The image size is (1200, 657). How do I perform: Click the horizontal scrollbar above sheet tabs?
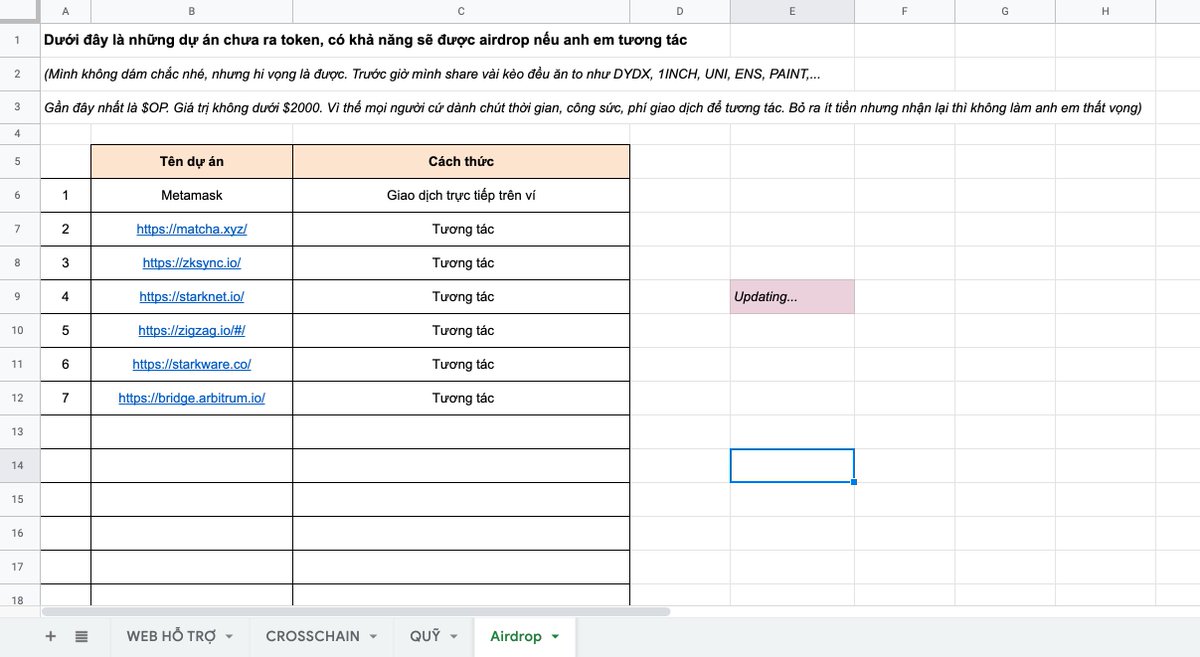[356, 611]
